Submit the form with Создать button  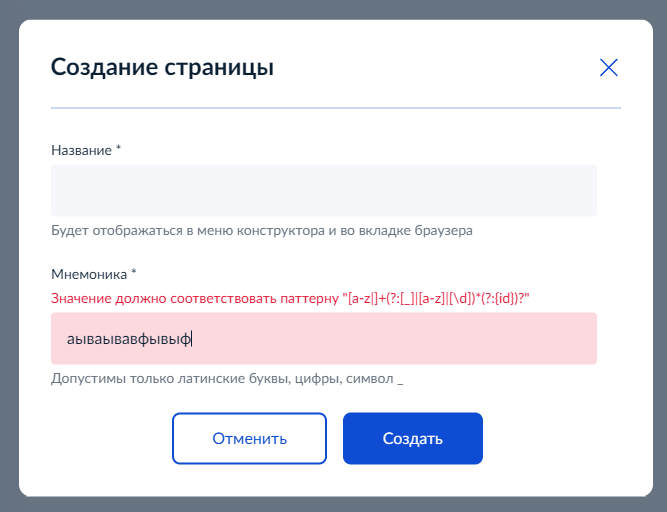(x=413, y=438)
